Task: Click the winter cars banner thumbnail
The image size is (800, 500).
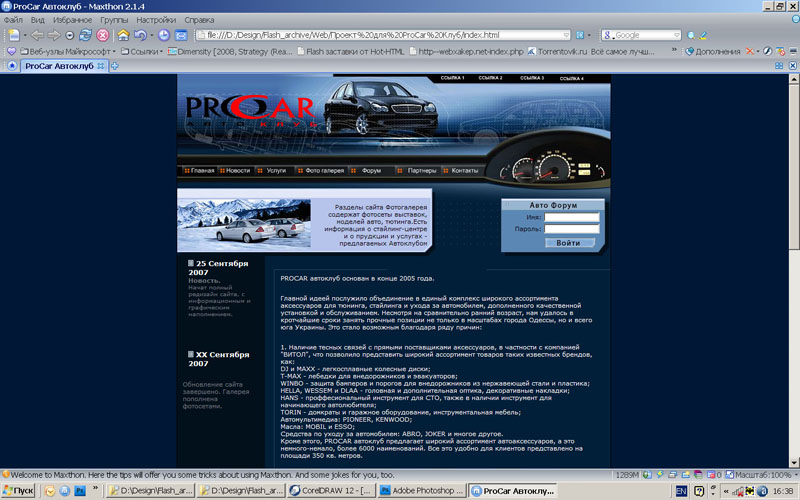Action: click(244, 223)
